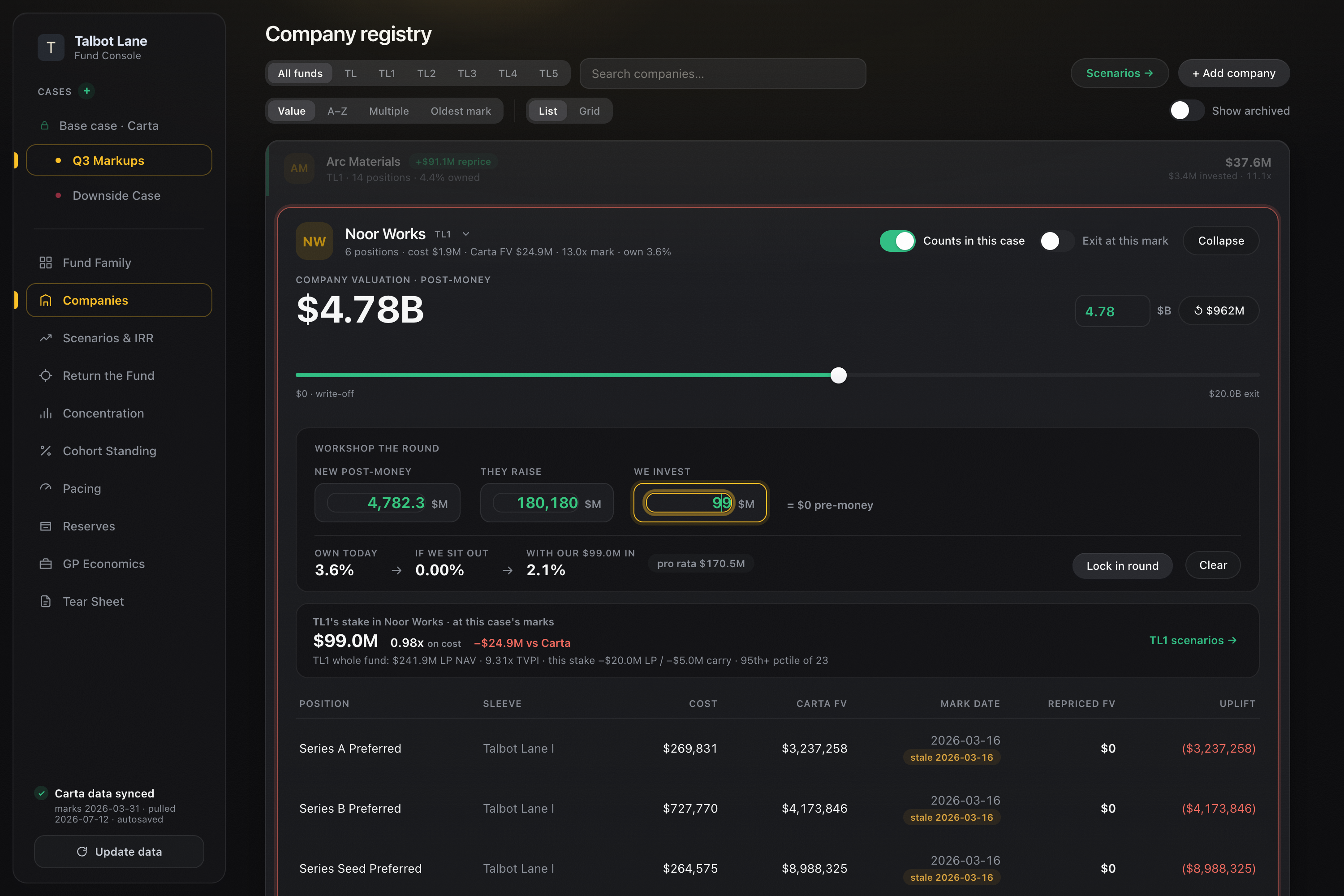1344x896 pixels.
Task: Open Scenarios page link
Action: click(1120, 73)
